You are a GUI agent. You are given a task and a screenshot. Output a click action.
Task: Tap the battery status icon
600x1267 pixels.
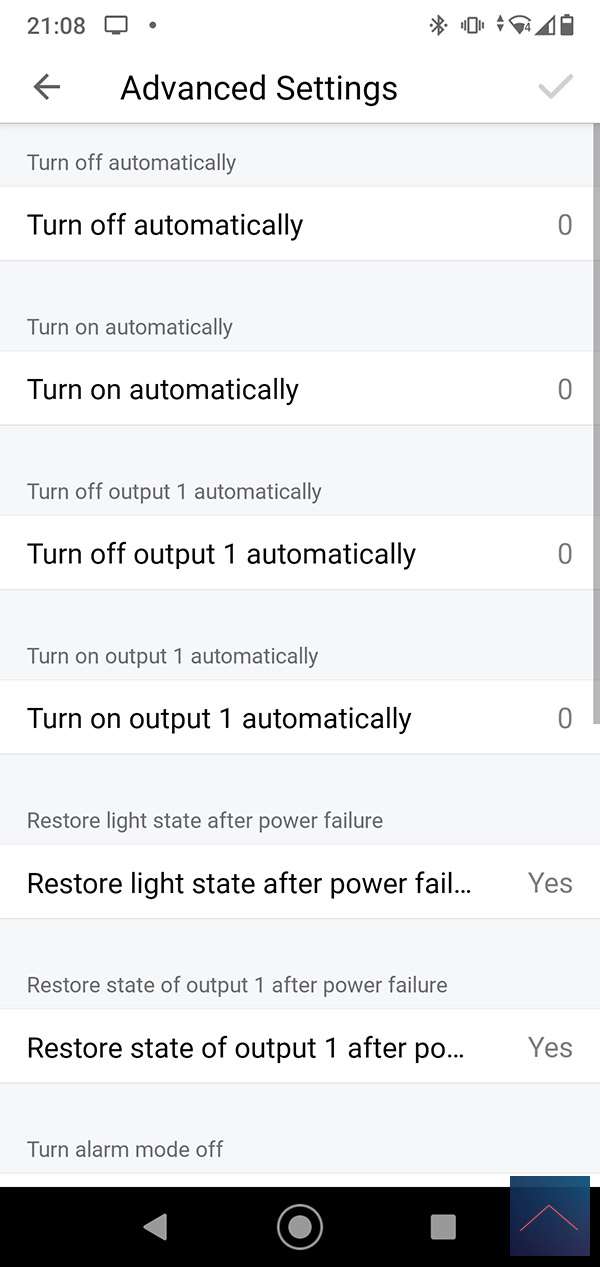point(567,26)
